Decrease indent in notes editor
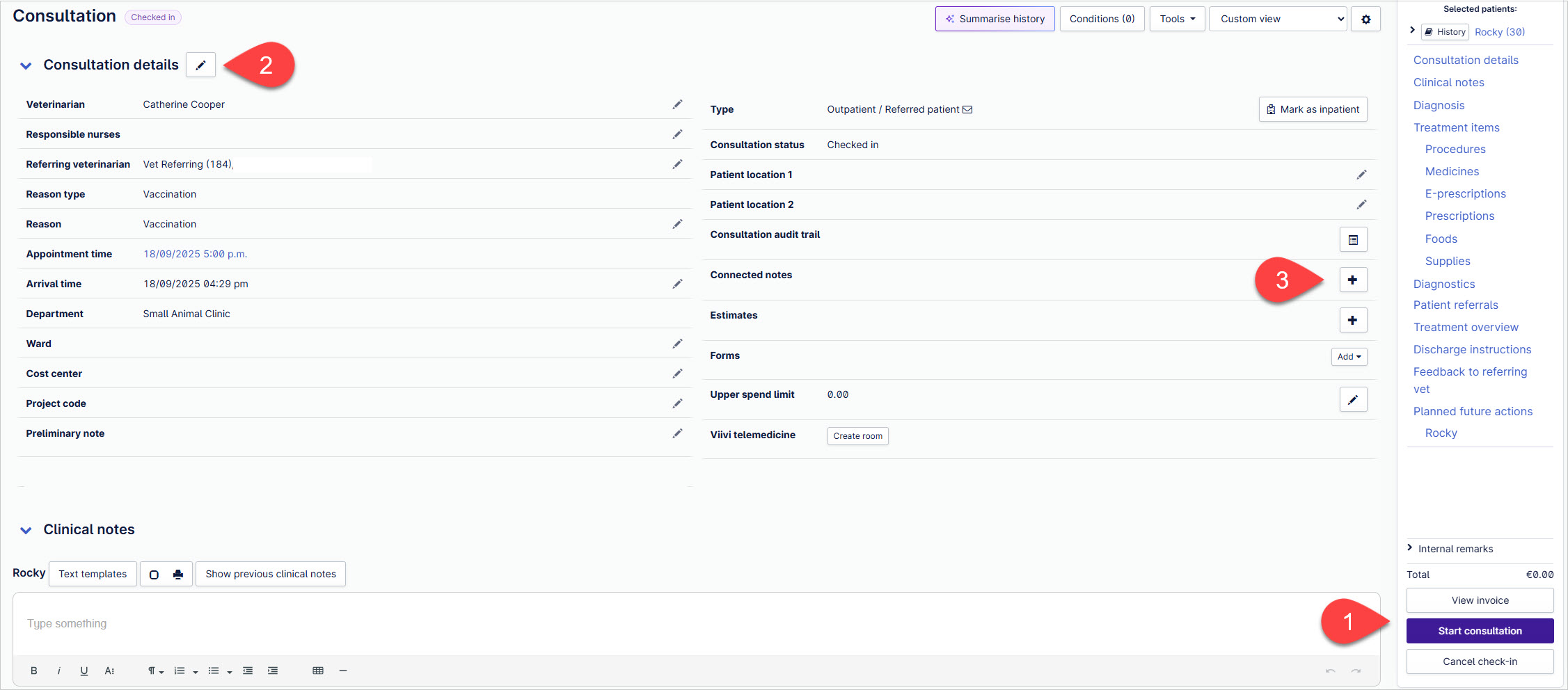1568x690 pixels. tap(248, 671)
